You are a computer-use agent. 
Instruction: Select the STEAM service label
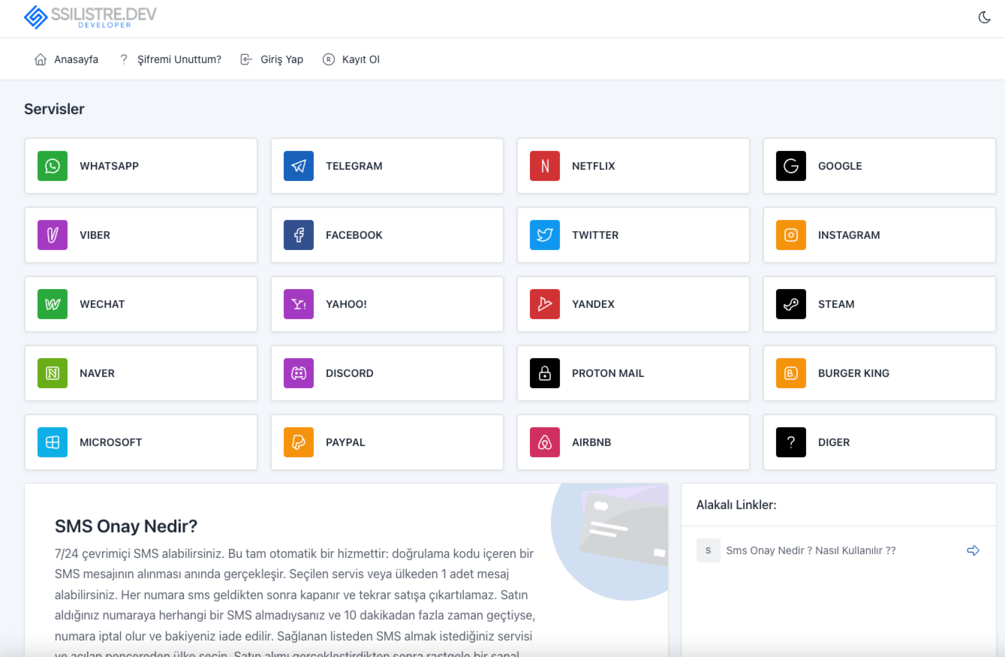(836, 304)
